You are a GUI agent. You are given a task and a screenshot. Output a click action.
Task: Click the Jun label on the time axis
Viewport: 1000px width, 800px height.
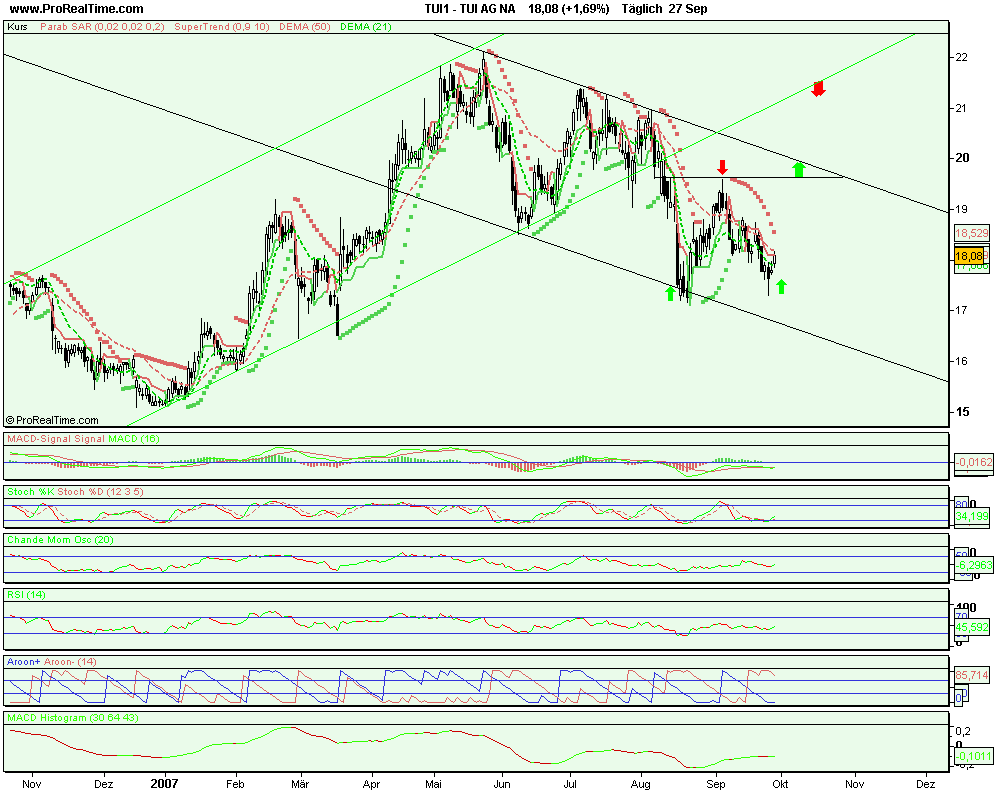click(x=502, y=784)
